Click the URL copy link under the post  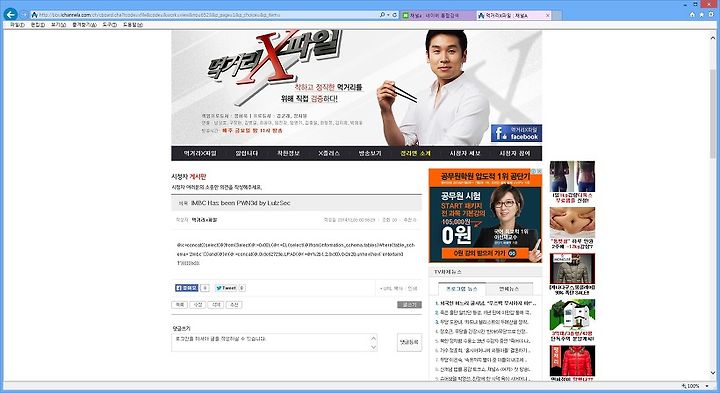(x=391, y=288)
